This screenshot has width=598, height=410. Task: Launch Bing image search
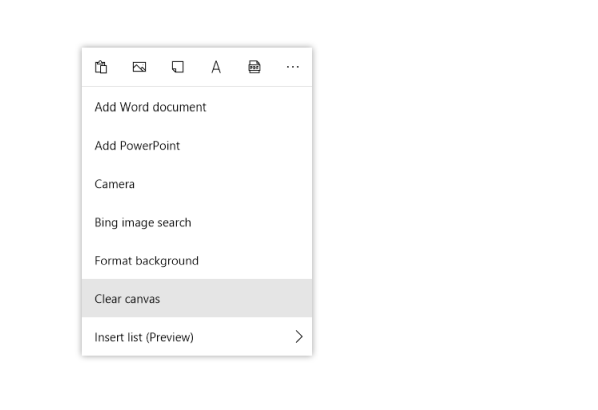point(197,222)
